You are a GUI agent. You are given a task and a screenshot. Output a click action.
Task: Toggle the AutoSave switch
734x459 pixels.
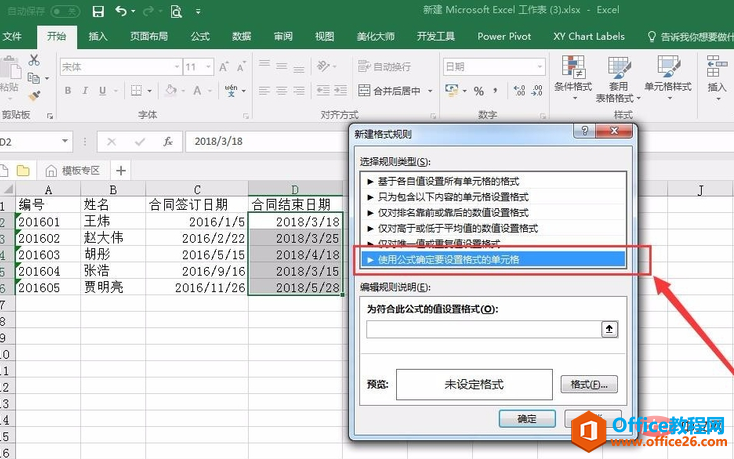point(65,11)
